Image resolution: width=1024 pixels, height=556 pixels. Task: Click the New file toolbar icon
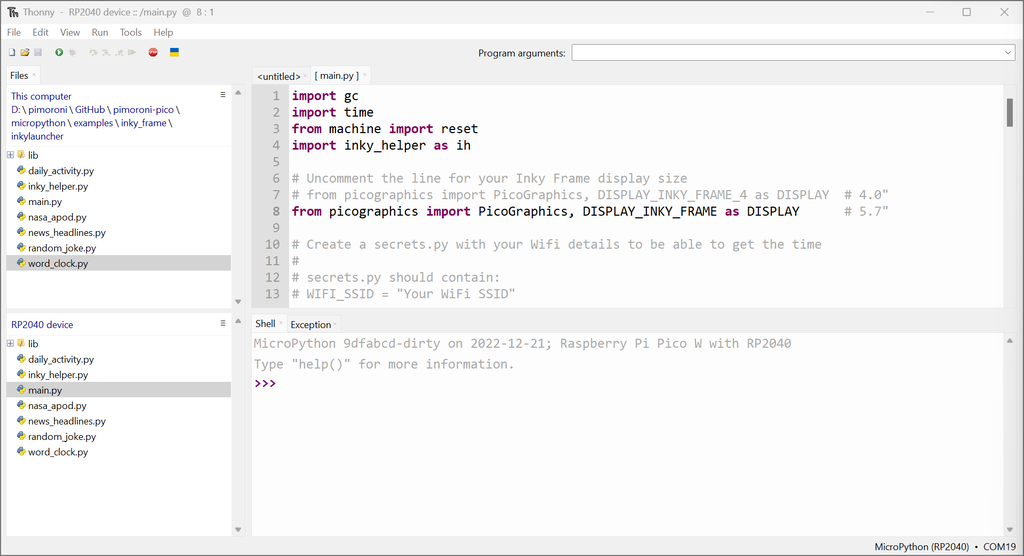(12, 52)
